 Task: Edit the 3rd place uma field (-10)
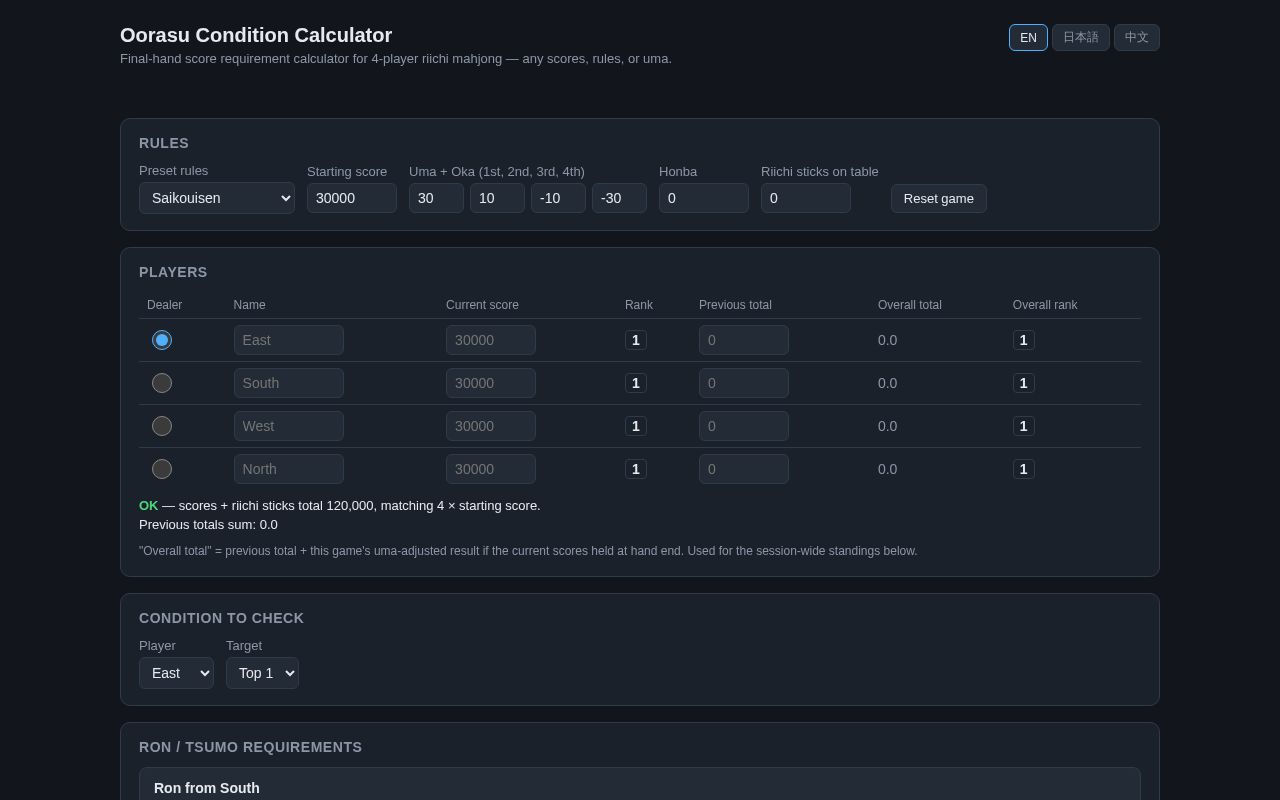pos(558,198)
